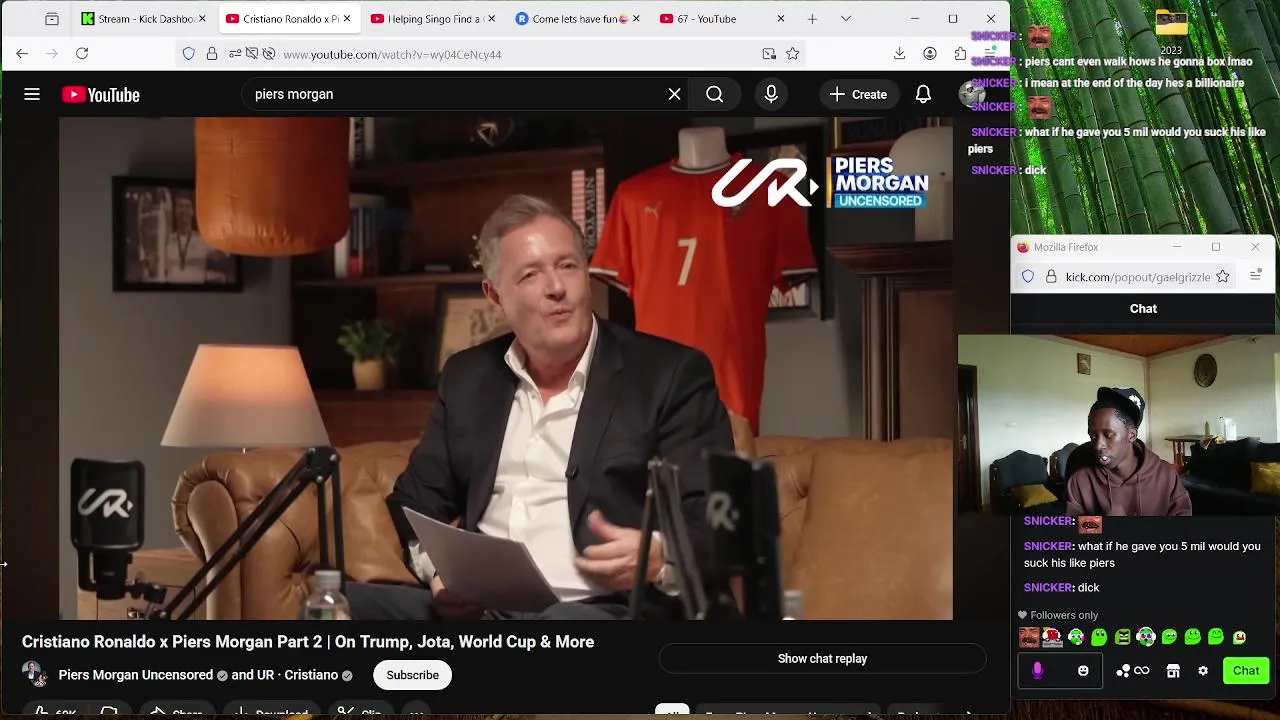Open the Firefox View button in the tab bar
The width and height of the screenshot is (1280, 720).
(52, 19)
